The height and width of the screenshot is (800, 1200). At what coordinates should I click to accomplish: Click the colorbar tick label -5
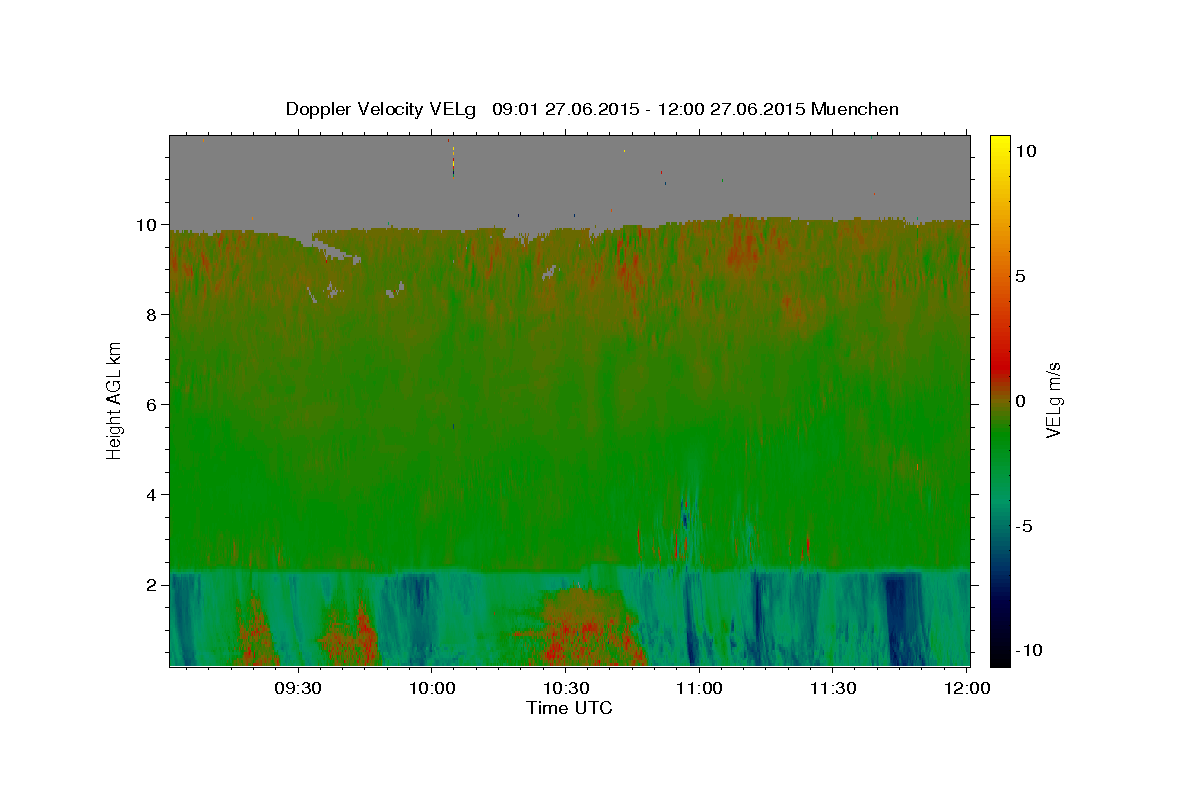(x=1026, y=526)
